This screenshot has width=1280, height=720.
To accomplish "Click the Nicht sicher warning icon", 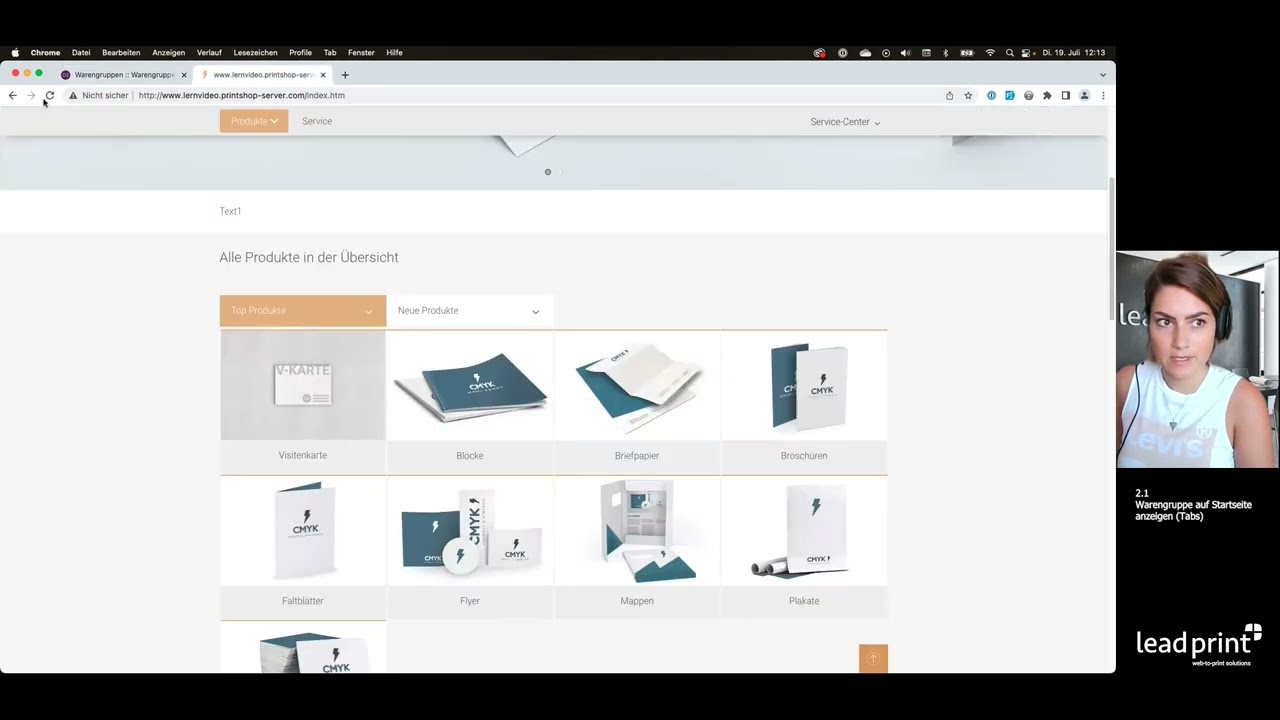I will (x=73, y=95).
